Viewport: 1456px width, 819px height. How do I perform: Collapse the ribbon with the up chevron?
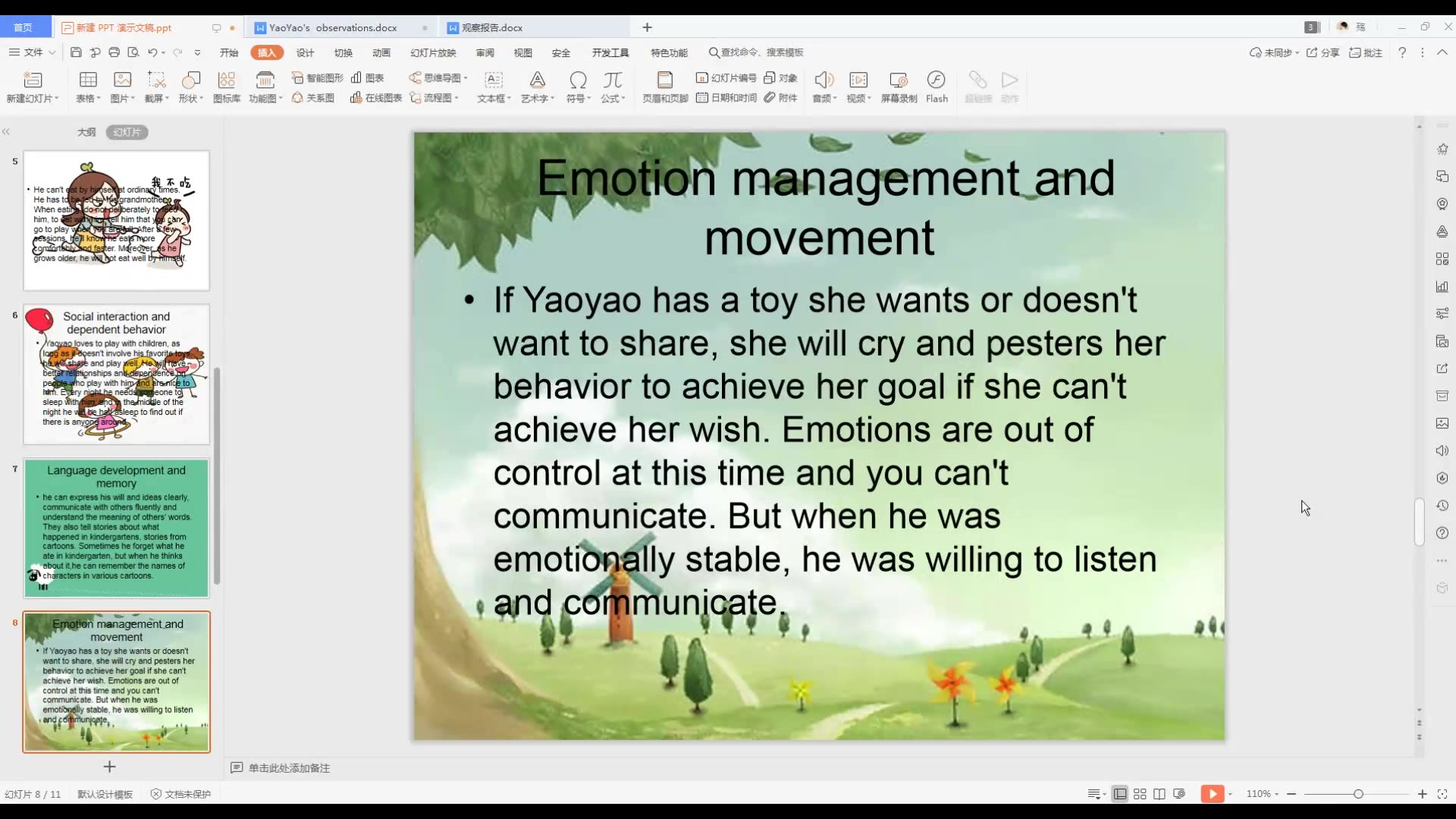click(1442, 52)
